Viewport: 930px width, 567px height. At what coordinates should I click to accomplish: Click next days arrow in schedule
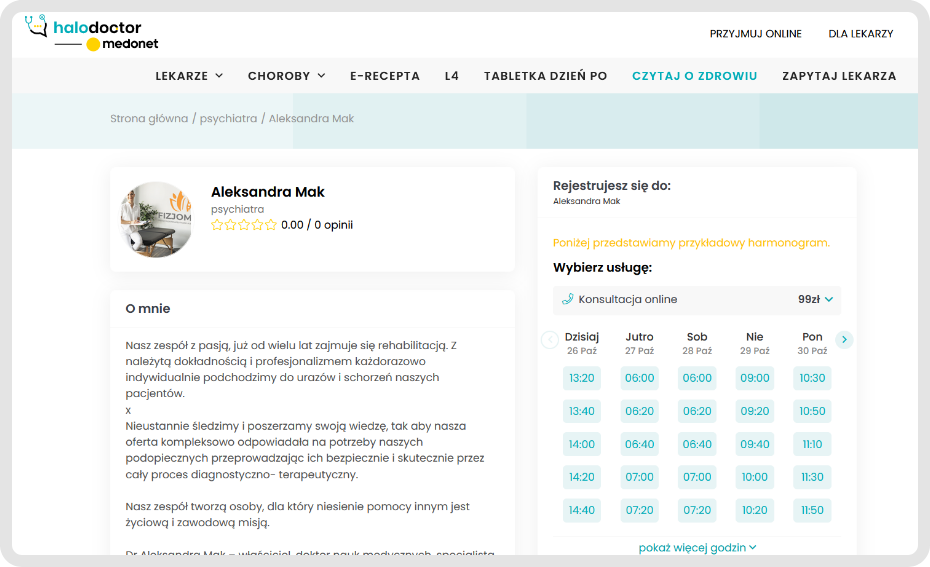click(844, 340)
